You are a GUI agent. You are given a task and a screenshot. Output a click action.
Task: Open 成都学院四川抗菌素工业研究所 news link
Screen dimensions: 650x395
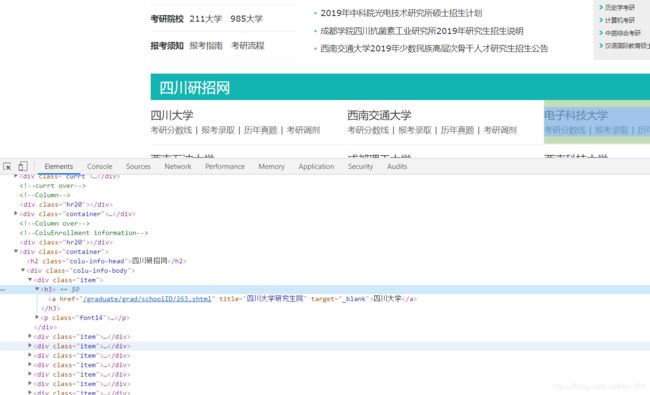click(422, 31)
